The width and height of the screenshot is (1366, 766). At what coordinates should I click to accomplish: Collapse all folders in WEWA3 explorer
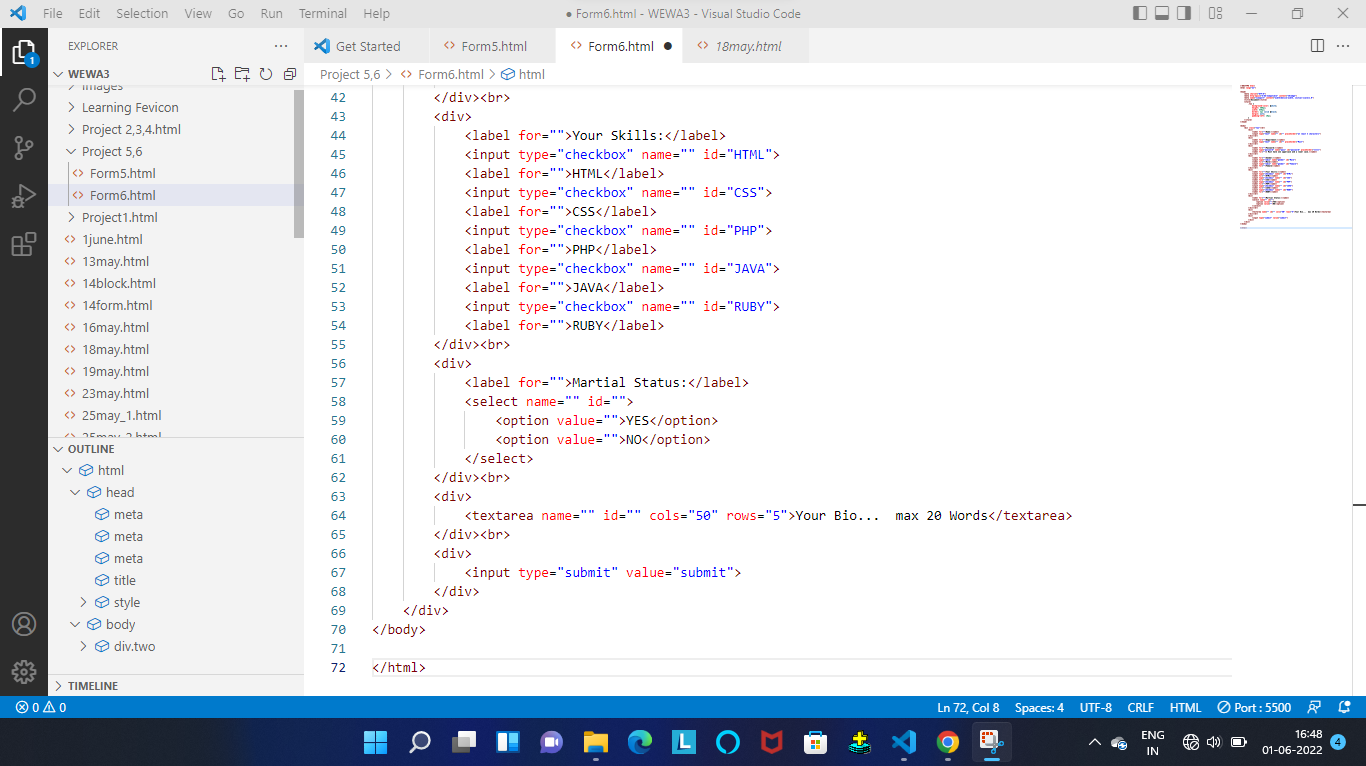pos(290,74)
